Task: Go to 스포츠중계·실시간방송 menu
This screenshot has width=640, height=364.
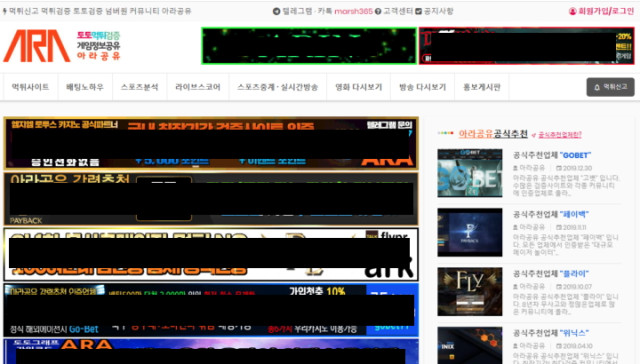Action: point(278,87)
